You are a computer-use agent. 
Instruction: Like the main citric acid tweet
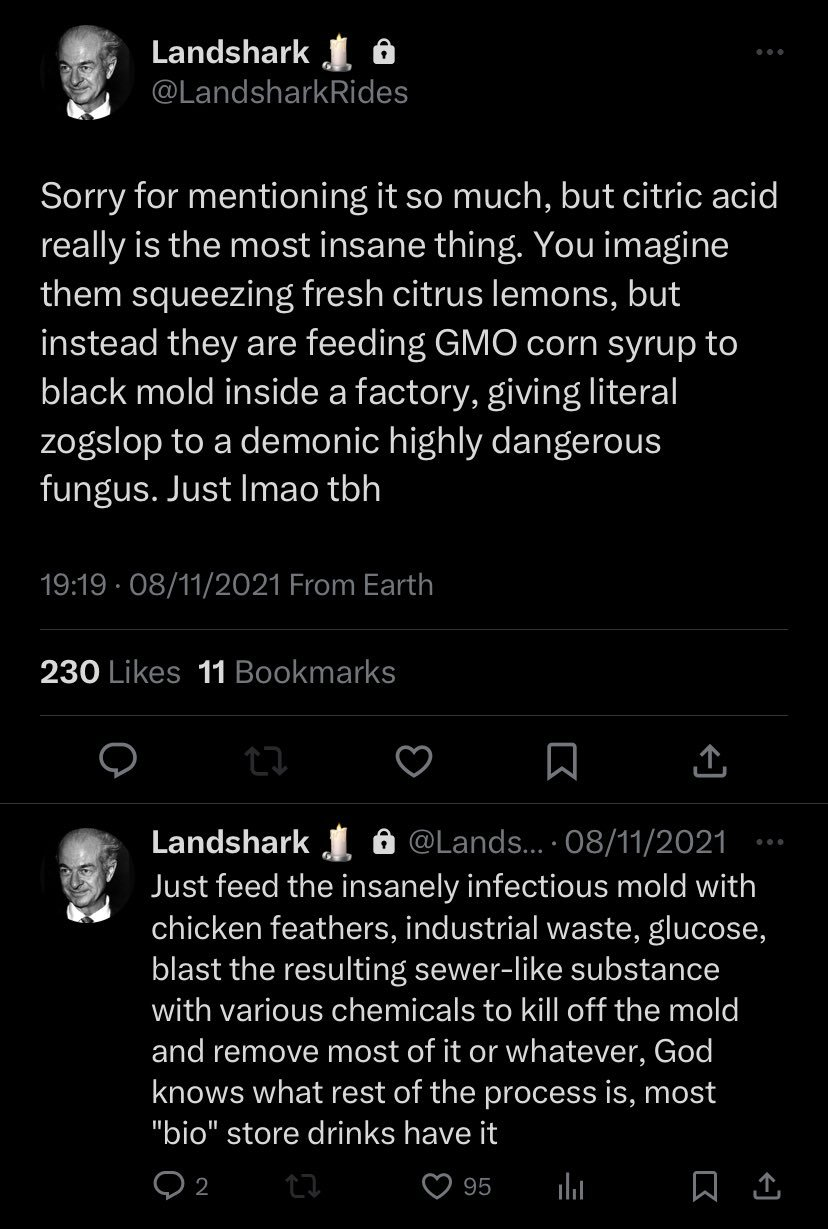click(x=414, y=762)
